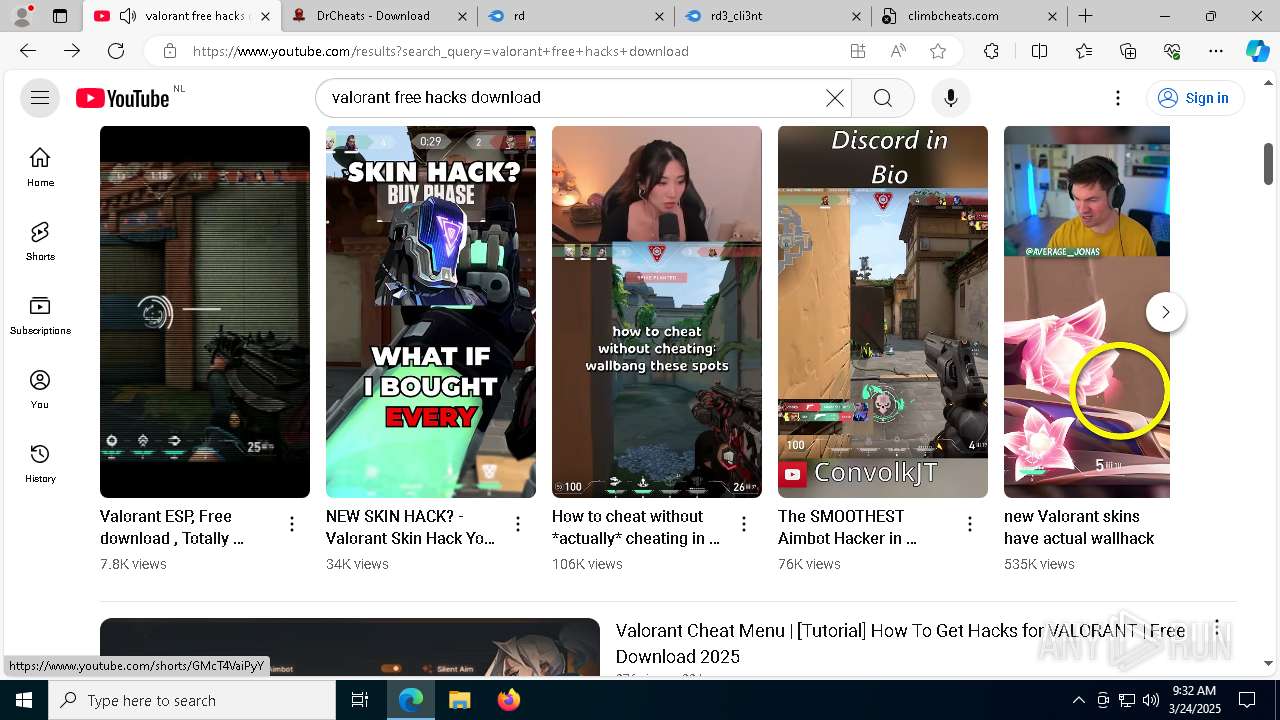Click the page vertical scrollbar thumb

1268,164
